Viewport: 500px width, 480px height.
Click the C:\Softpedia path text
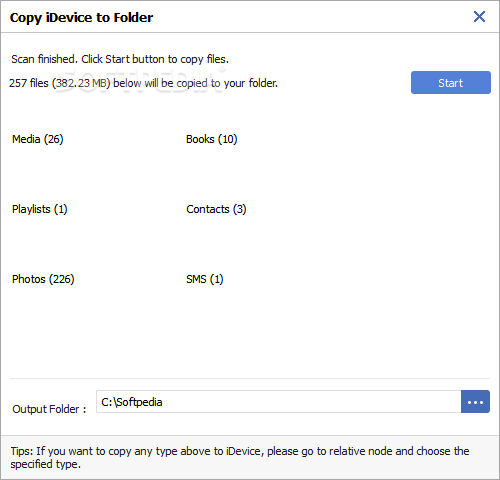point(132,402)
